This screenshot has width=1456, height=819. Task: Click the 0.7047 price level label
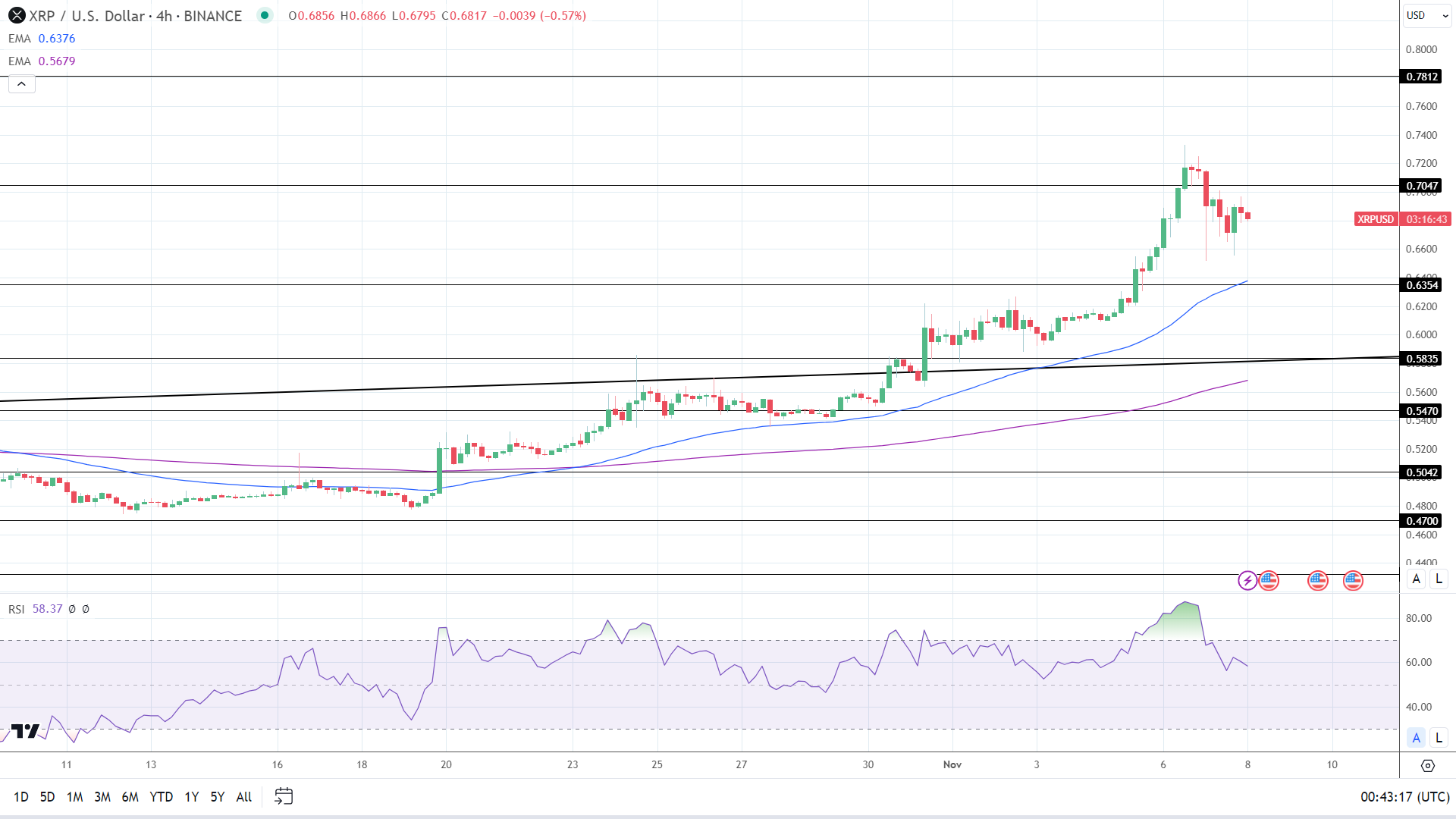tap(1422, 186)
